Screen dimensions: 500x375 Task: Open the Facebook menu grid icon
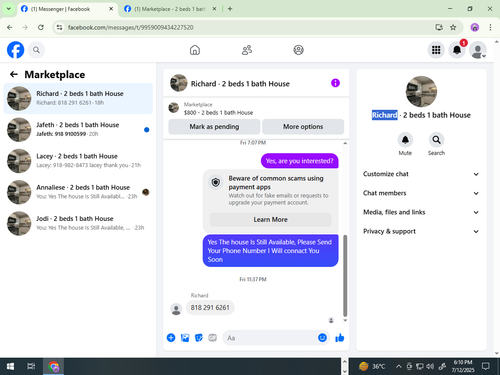[x=436, y=50]
